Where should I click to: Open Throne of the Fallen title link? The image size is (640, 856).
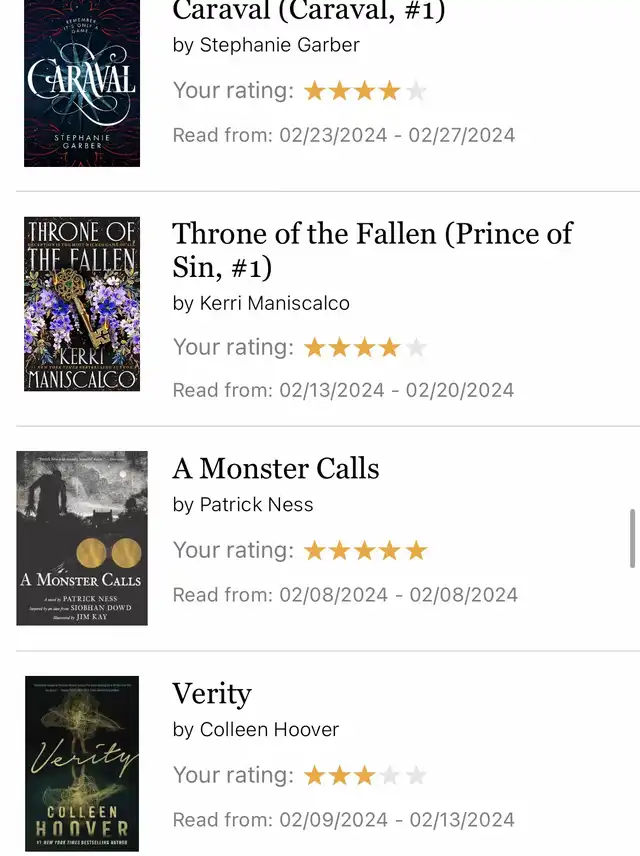(x=372, y=250)
